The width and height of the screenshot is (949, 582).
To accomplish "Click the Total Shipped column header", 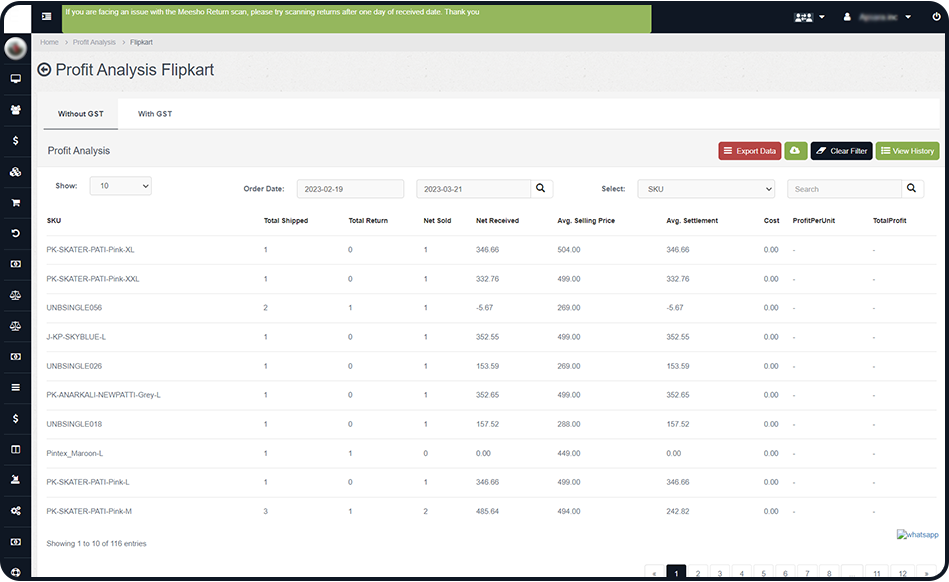I will [x=286, y=221].
